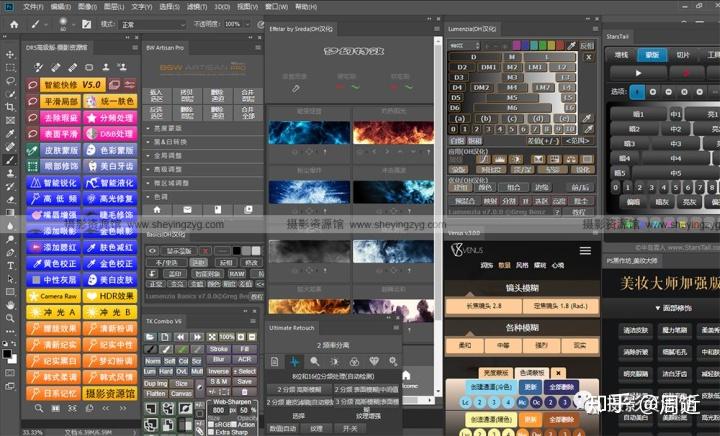The width and height of the screenshot is (720, 436).
Task: Open the 帮助(H) menu
Action: tap(306, 7)
